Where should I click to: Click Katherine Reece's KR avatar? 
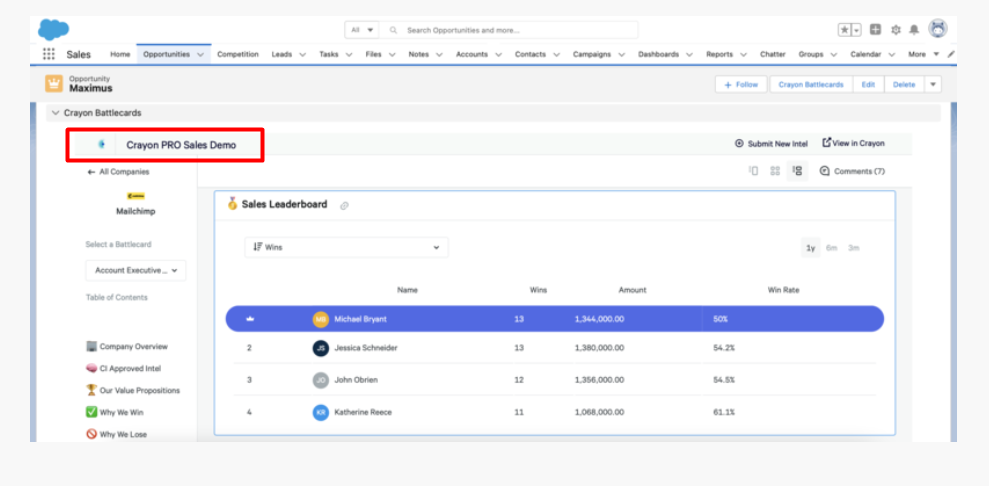click(320, 412)
